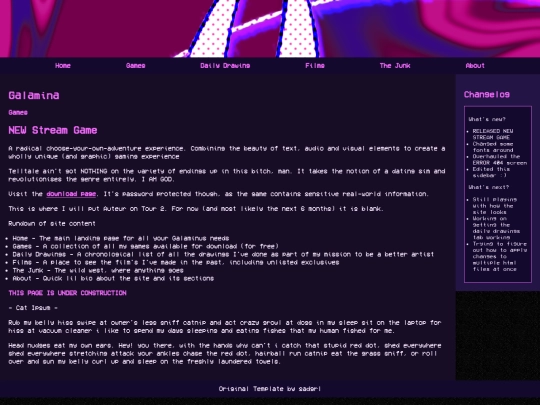Click the "Rundown of site content" line
This screenshot has width=540, height=405.
tap(52, 224)
